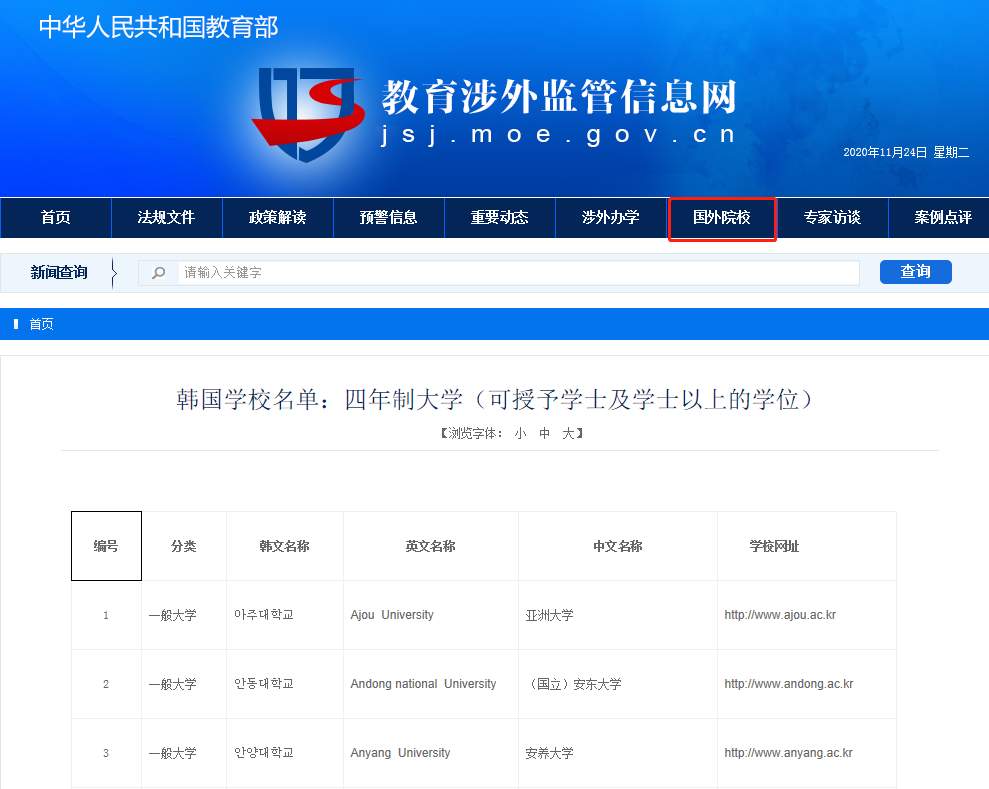Click row number 3 cell

pos(106,752)
